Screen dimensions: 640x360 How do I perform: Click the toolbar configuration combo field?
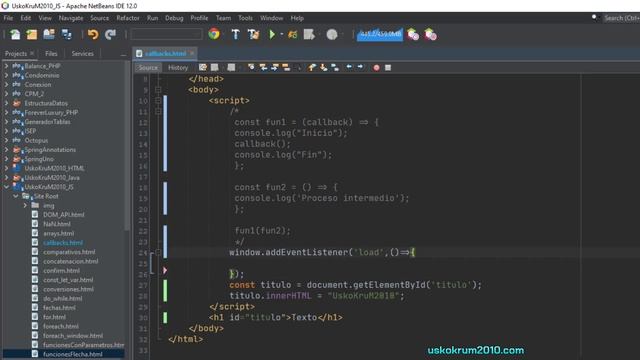167,35
